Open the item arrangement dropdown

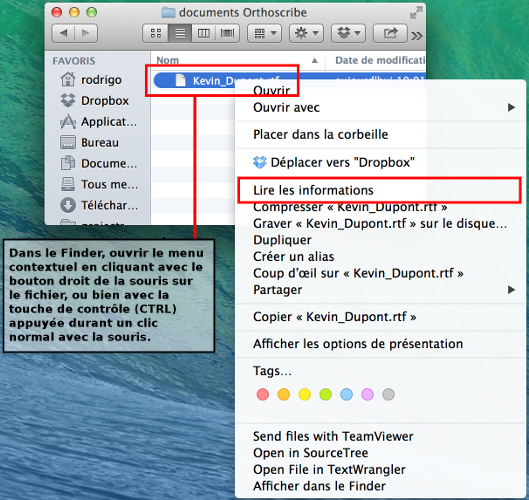point(264,33)
